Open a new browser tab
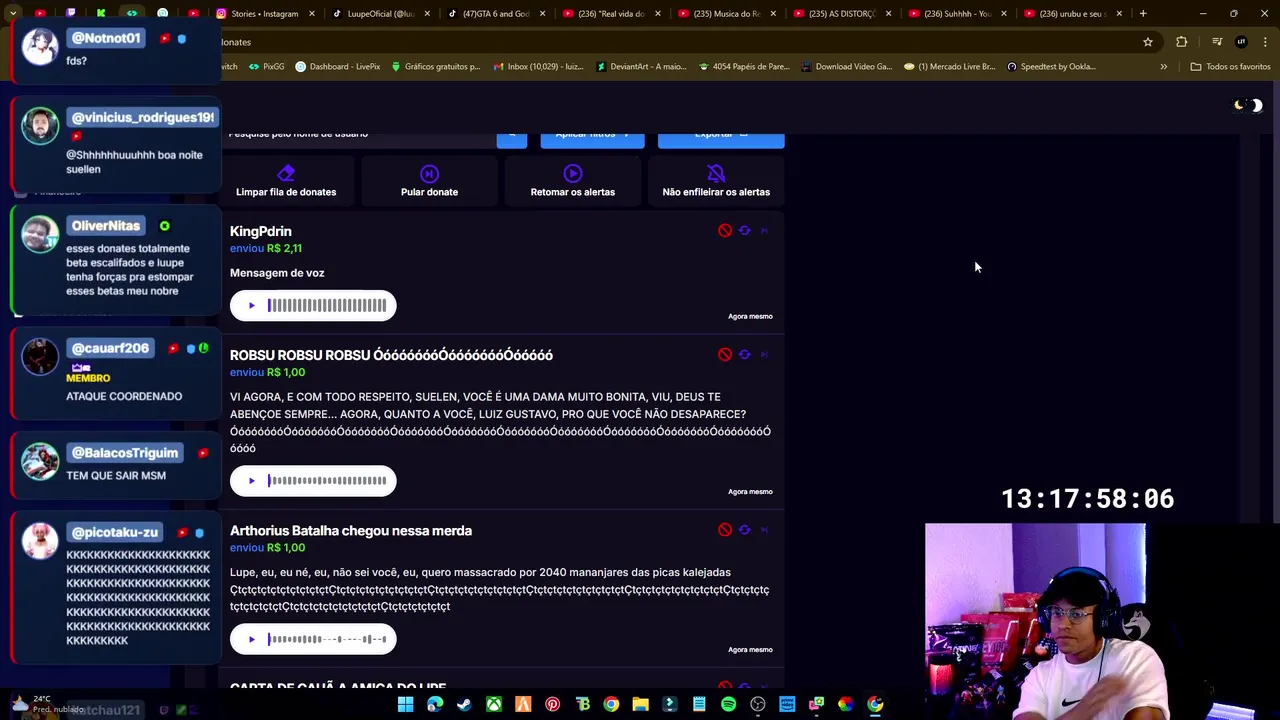 coord(1143,14)
